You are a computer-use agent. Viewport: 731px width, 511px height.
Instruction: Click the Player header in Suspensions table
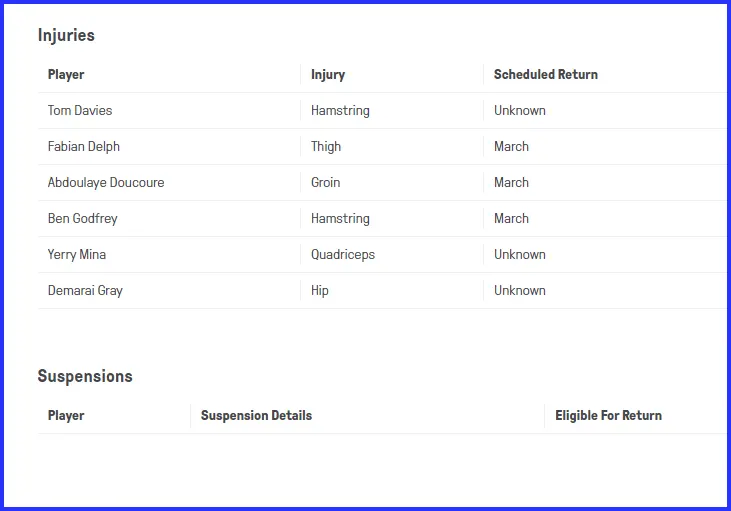pos(66,416)
